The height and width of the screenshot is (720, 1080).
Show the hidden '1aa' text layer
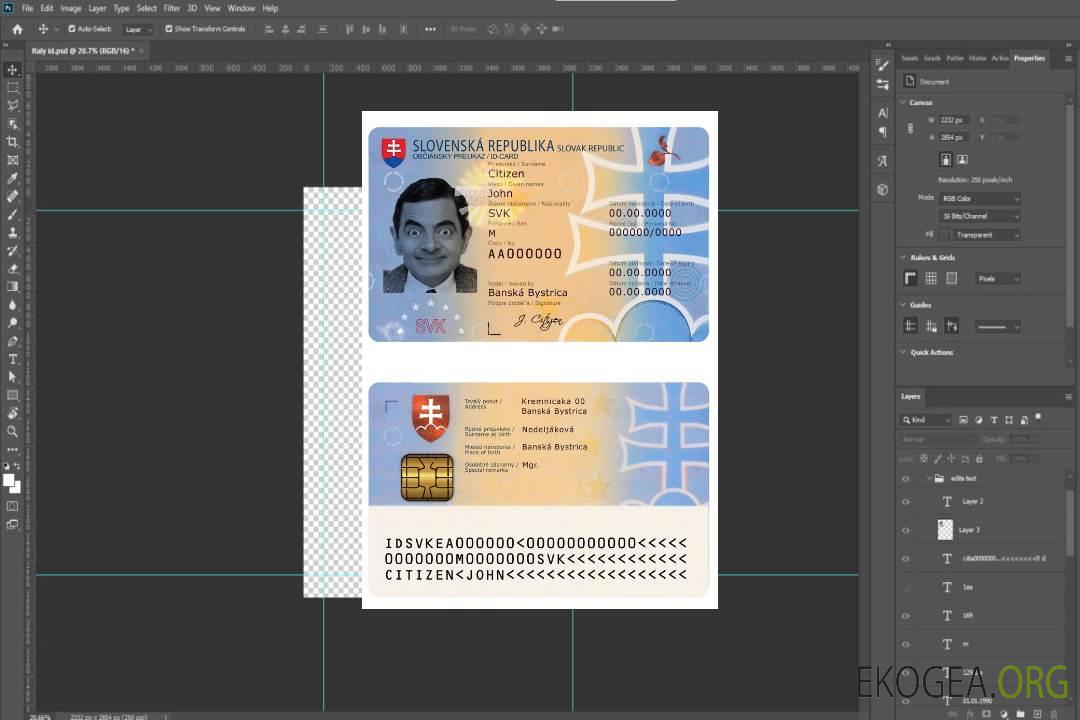click(906, 588)
